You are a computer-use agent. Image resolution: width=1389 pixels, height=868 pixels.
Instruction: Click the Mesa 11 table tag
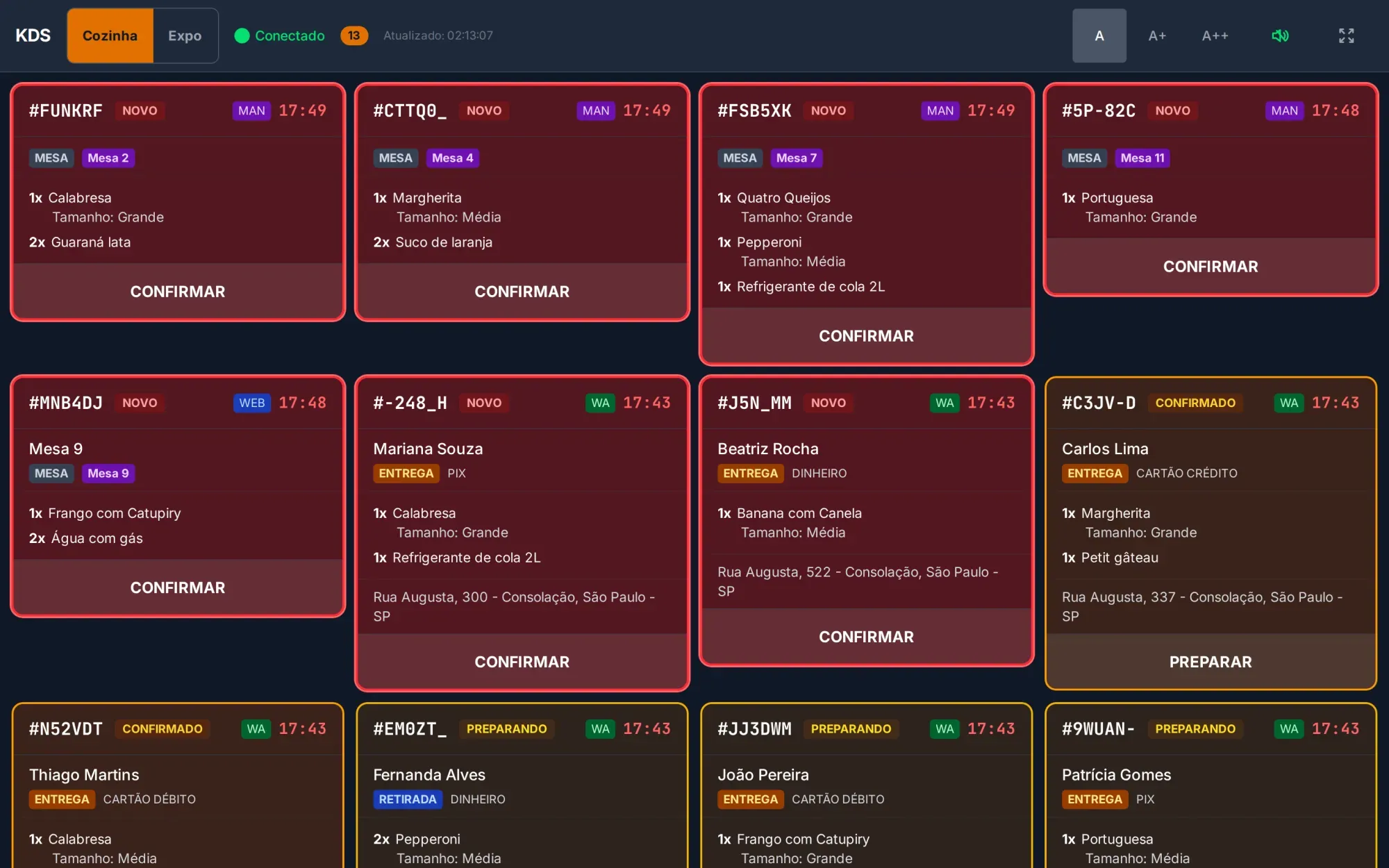[x=1142, y=158]
